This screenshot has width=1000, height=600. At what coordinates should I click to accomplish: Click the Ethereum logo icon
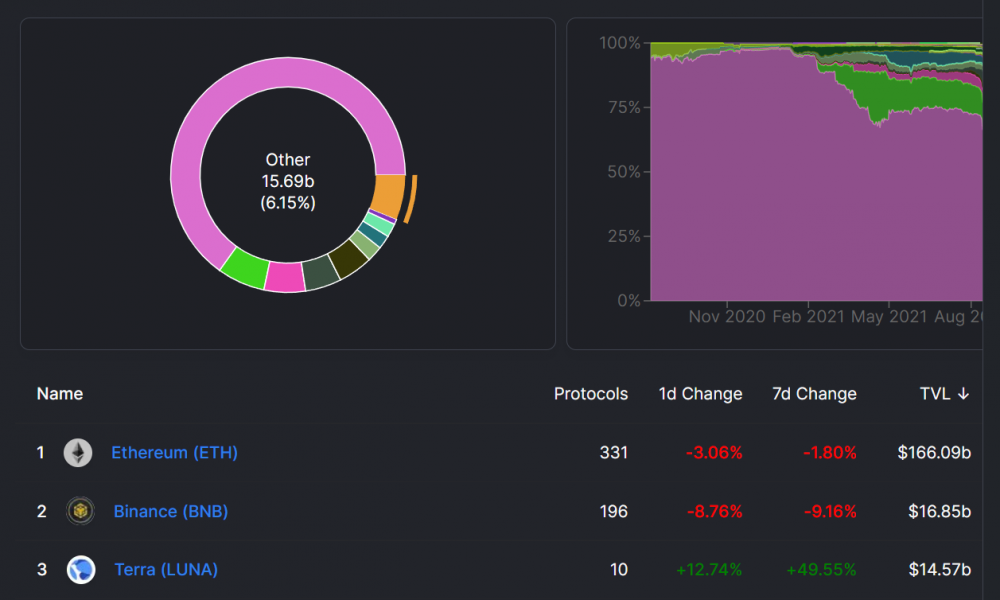(x=78, y=453)
